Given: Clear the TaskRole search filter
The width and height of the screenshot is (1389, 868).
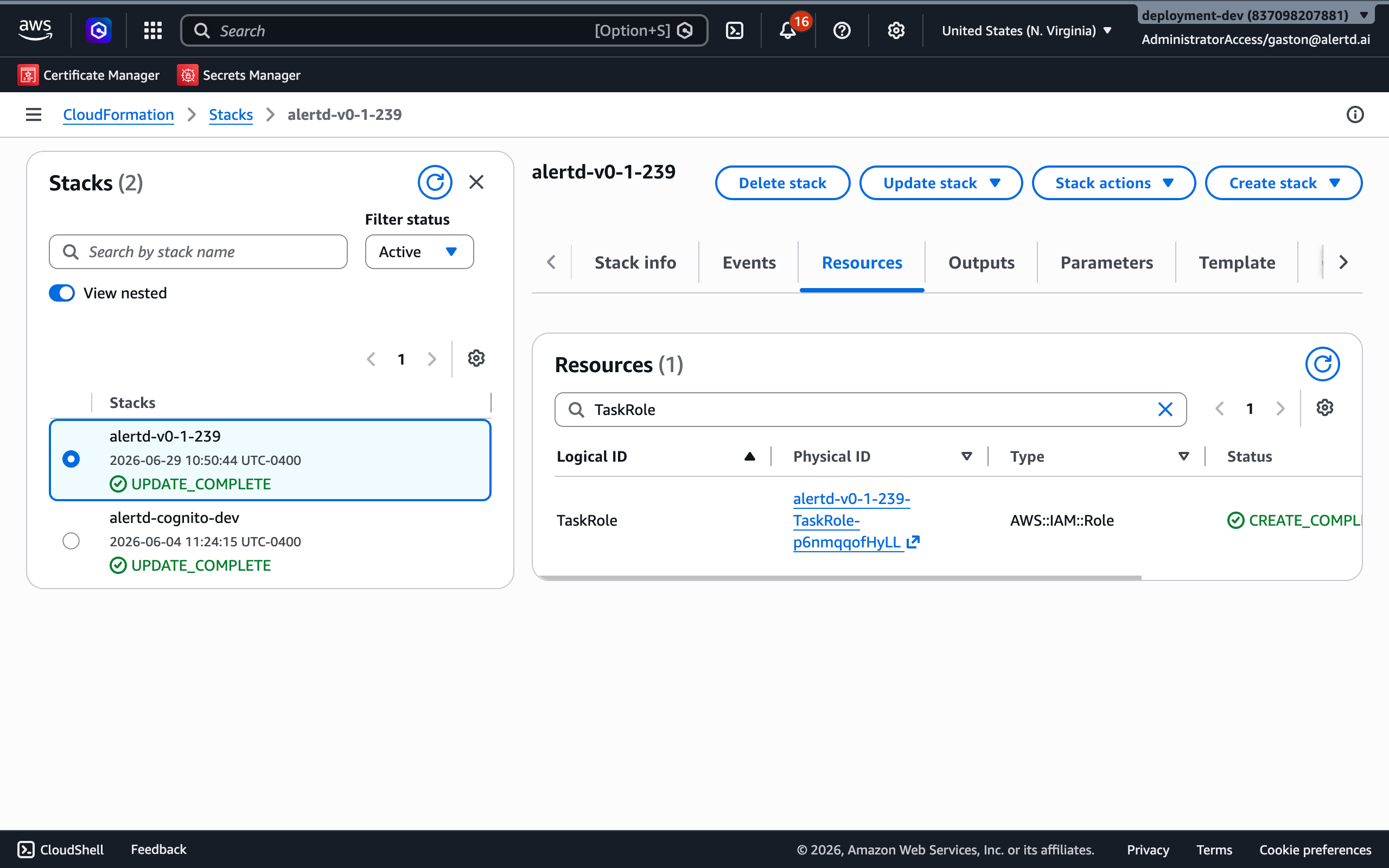Looking at the screenshot, I should pyautogui.click(x=1165, y=409).
